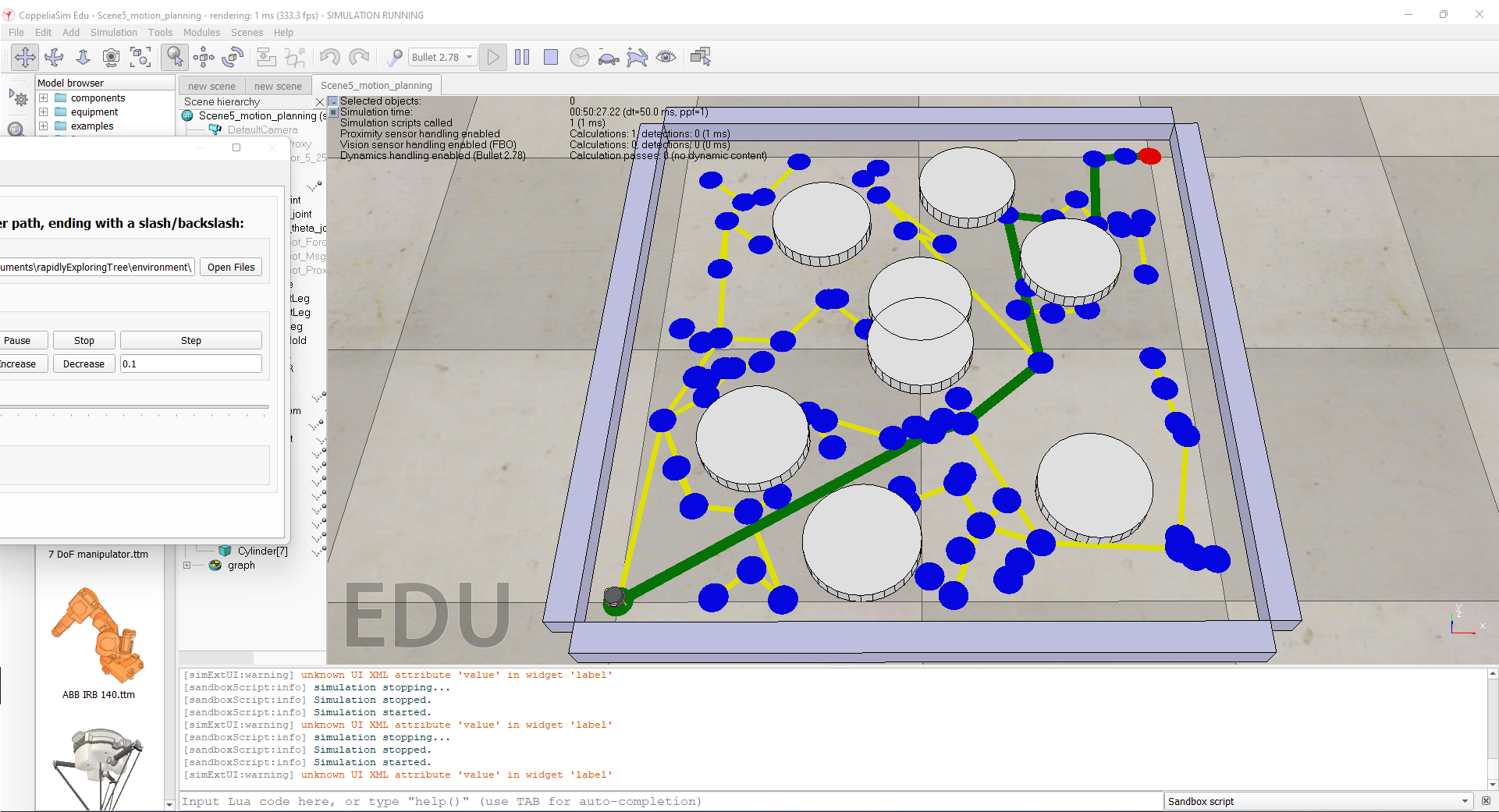Toggle real-time simulation mode clock icon
This screenshot has height=812, width=1499.
tap(580, 57)
